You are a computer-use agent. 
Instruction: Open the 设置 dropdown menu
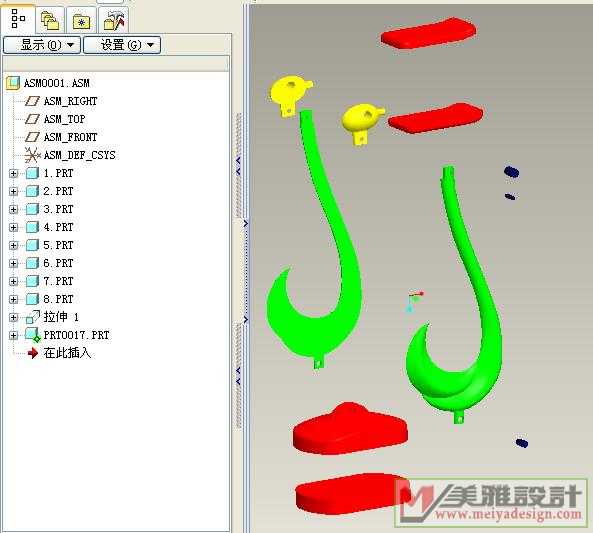(122, 45)
